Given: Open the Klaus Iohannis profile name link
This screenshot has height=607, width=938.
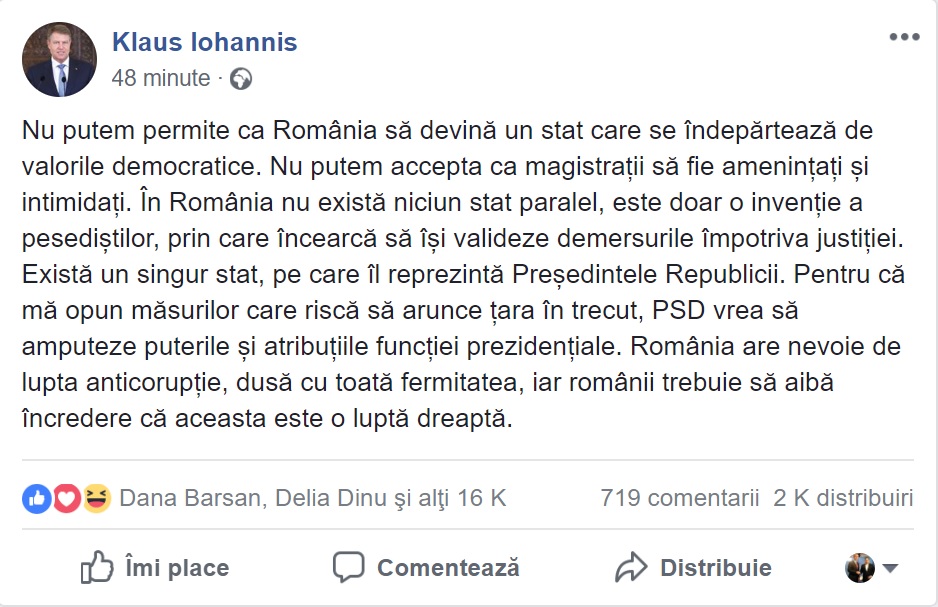Looking at the screenshot, I should pos(204,43).
